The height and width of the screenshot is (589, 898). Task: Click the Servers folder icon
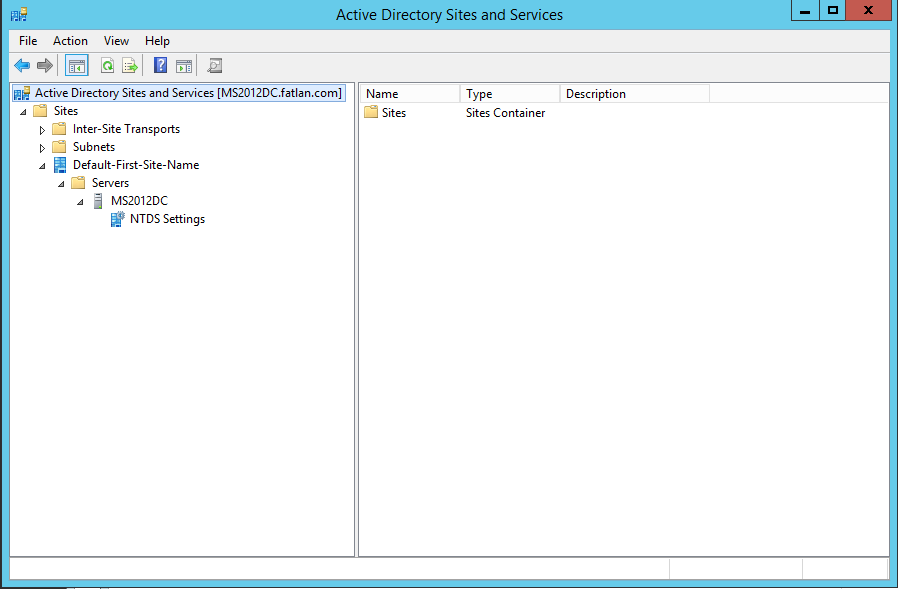78,183
